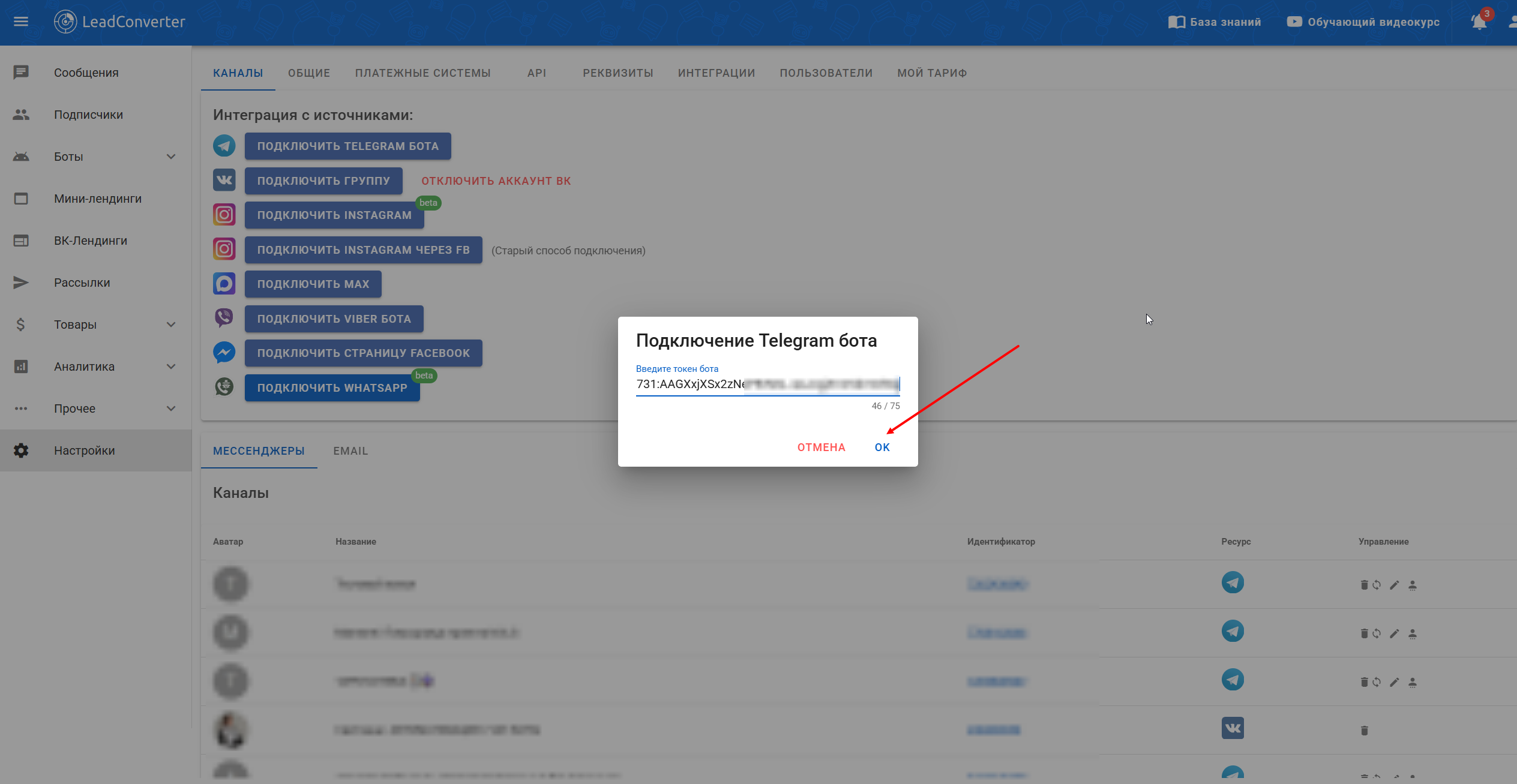
Task: Click the delete trash icon in first channel row
Action: click(1364, 585)
